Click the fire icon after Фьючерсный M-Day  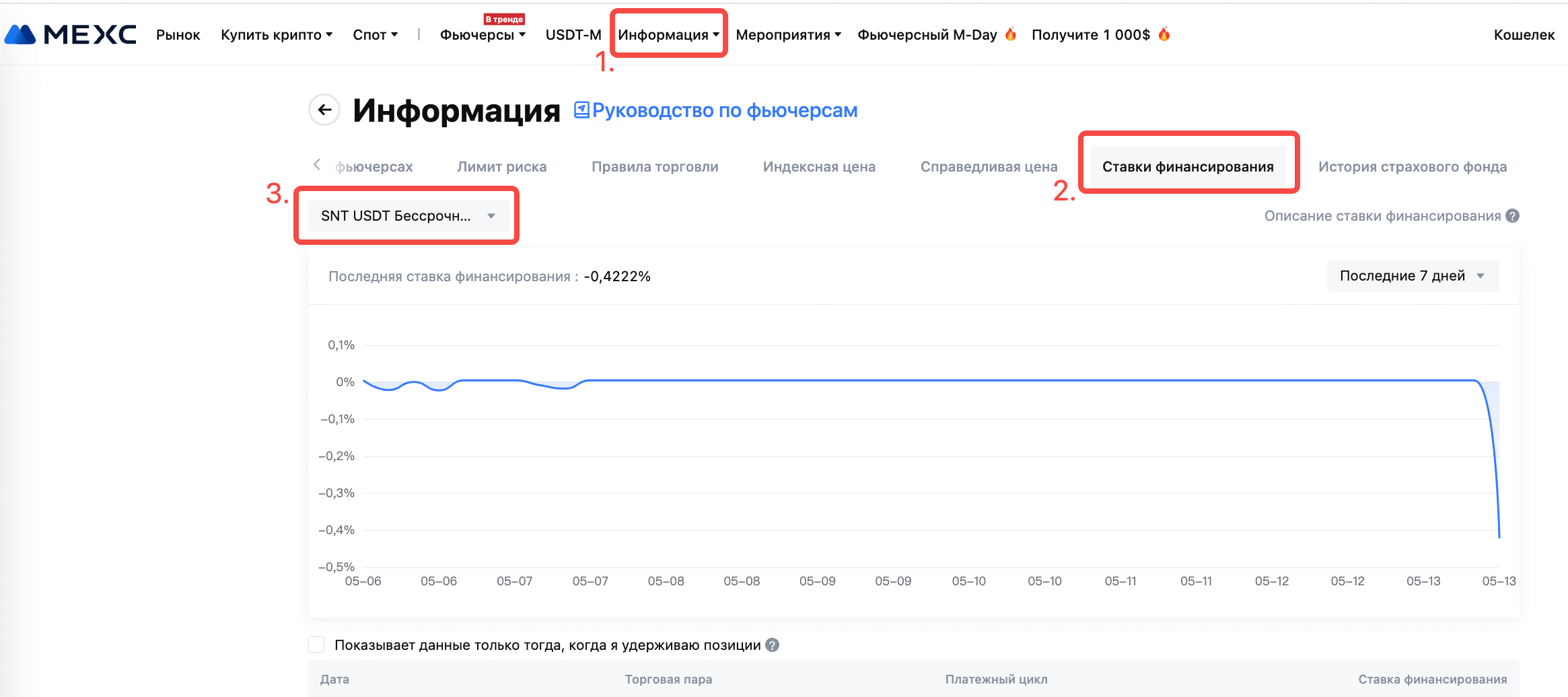1010,34
